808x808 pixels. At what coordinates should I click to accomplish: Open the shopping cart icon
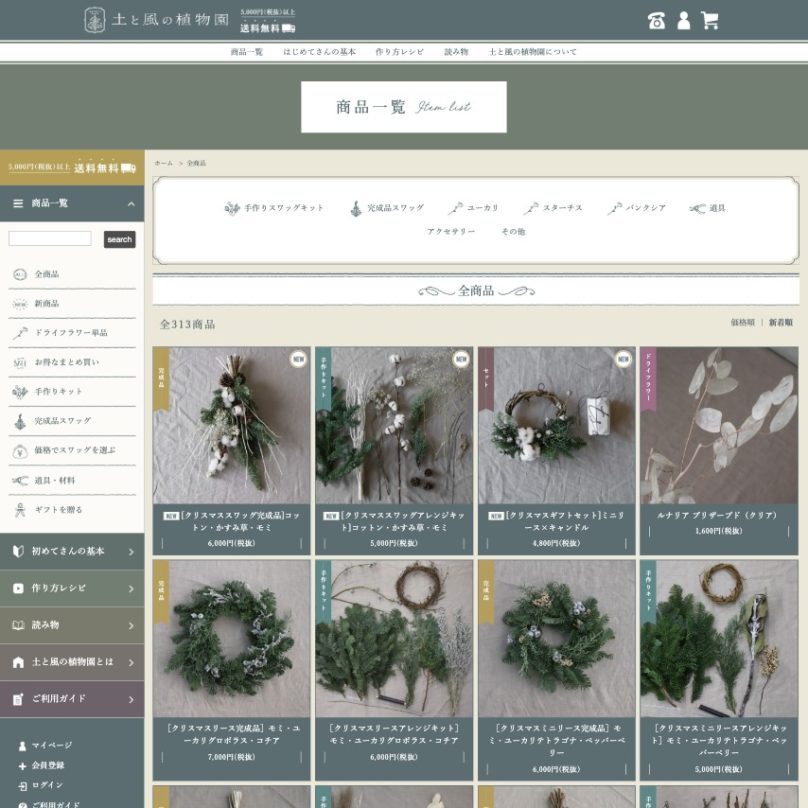click(710, 21)
